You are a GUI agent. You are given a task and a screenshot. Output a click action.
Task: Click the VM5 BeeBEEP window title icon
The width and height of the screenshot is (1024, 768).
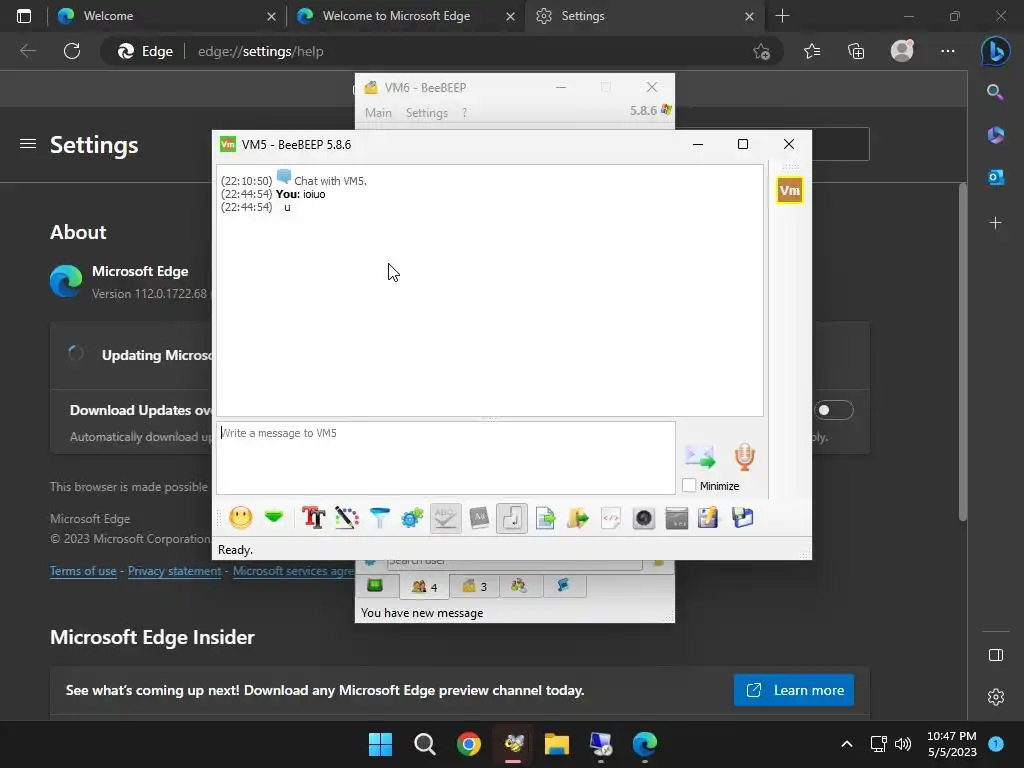point(228,144)
